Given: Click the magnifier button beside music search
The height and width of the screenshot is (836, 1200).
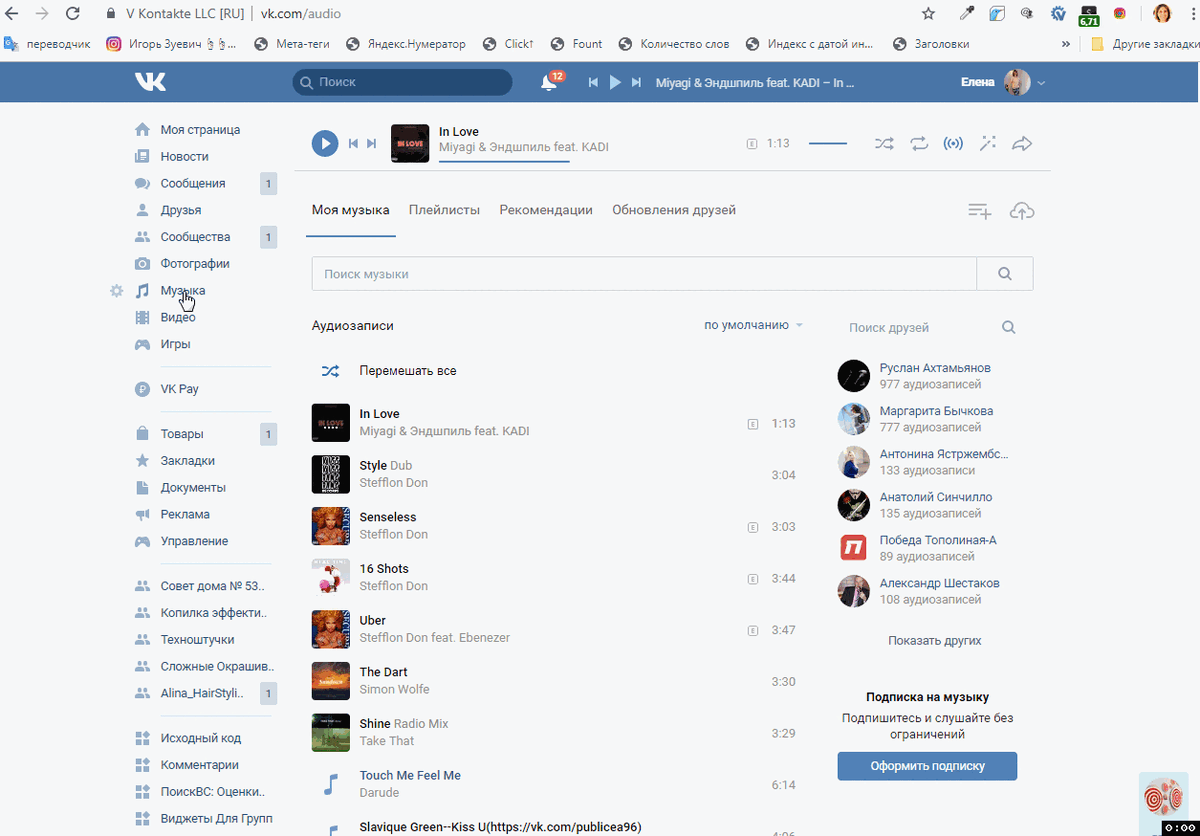Looking at the screenshot, I should (1005, 274).
